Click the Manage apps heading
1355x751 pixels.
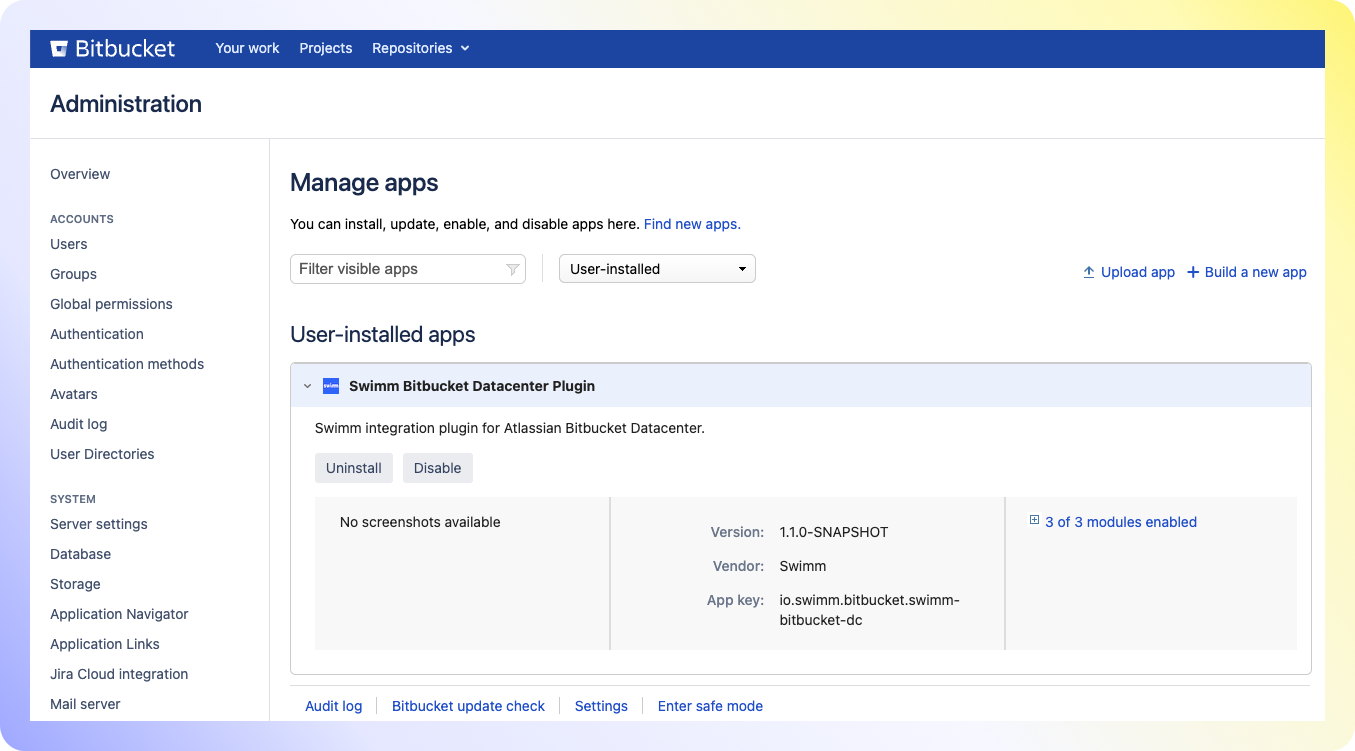(364, 183)
